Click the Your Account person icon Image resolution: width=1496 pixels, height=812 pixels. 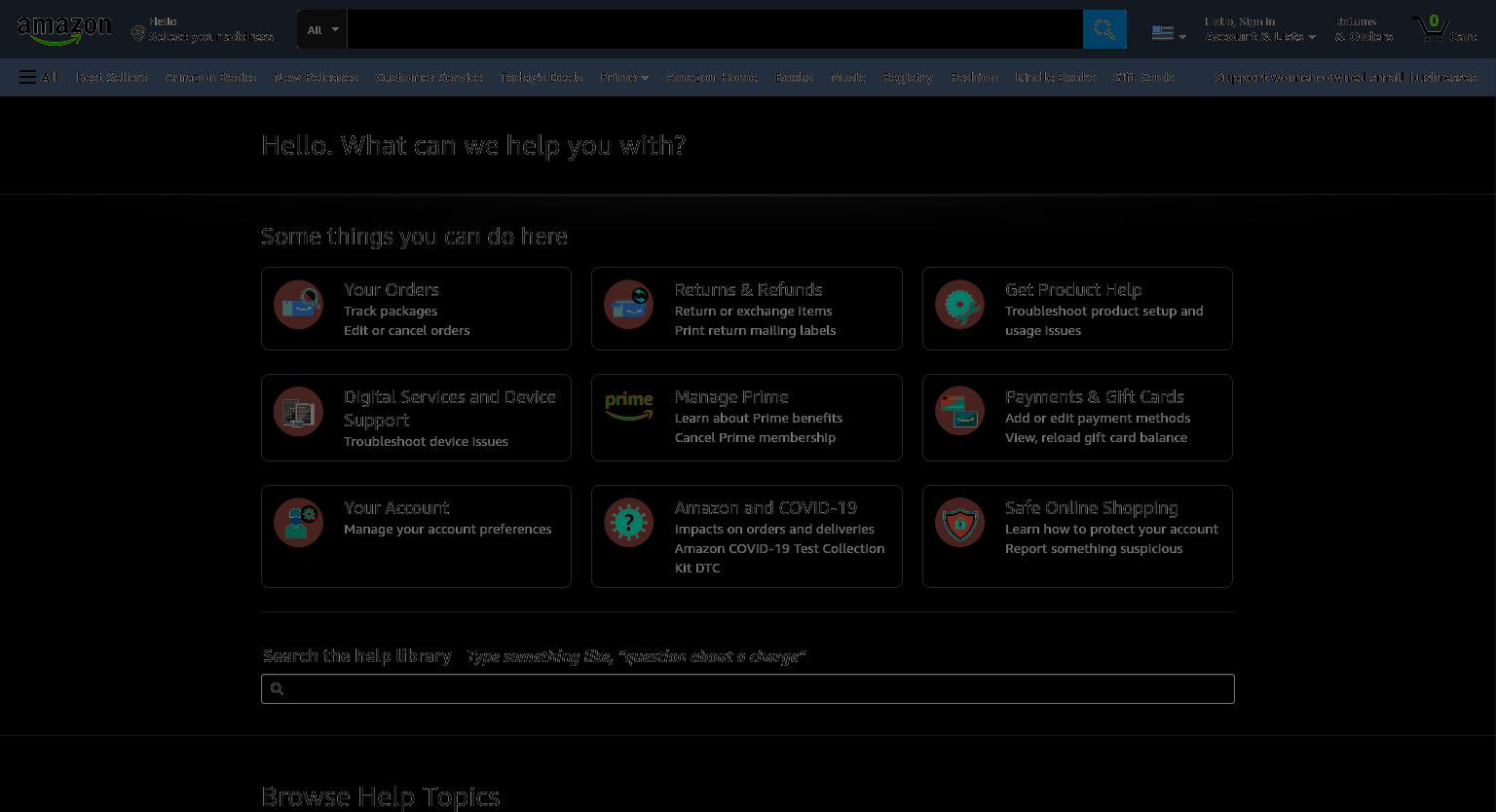[298, 523]
